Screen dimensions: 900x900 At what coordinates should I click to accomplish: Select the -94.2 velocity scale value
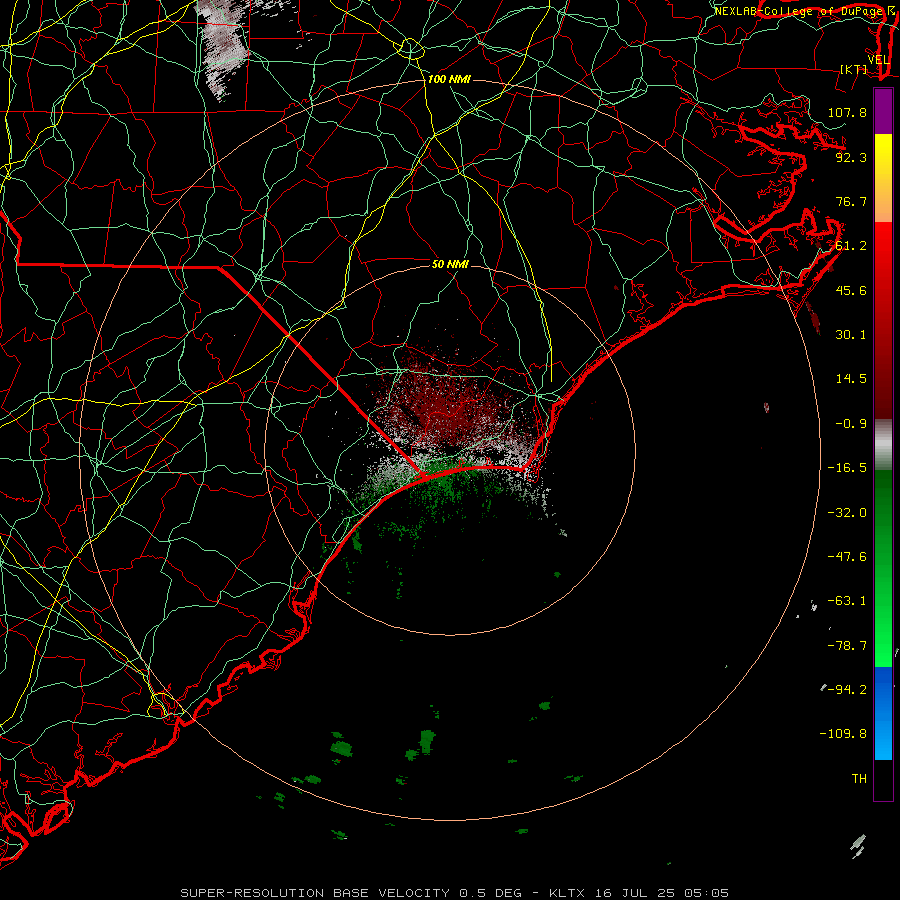(847, 690)
